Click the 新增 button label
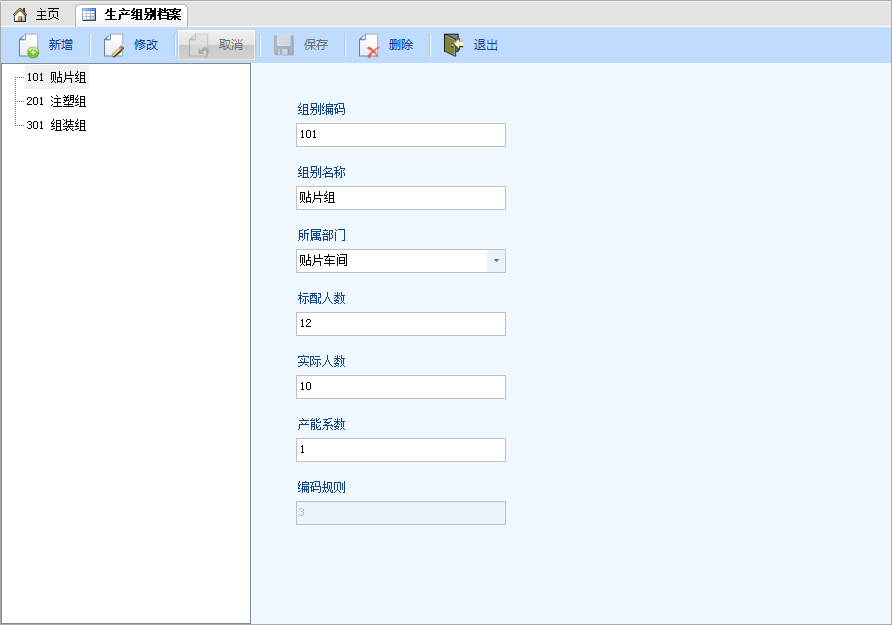892x625 pixels. tap(61, 45)
